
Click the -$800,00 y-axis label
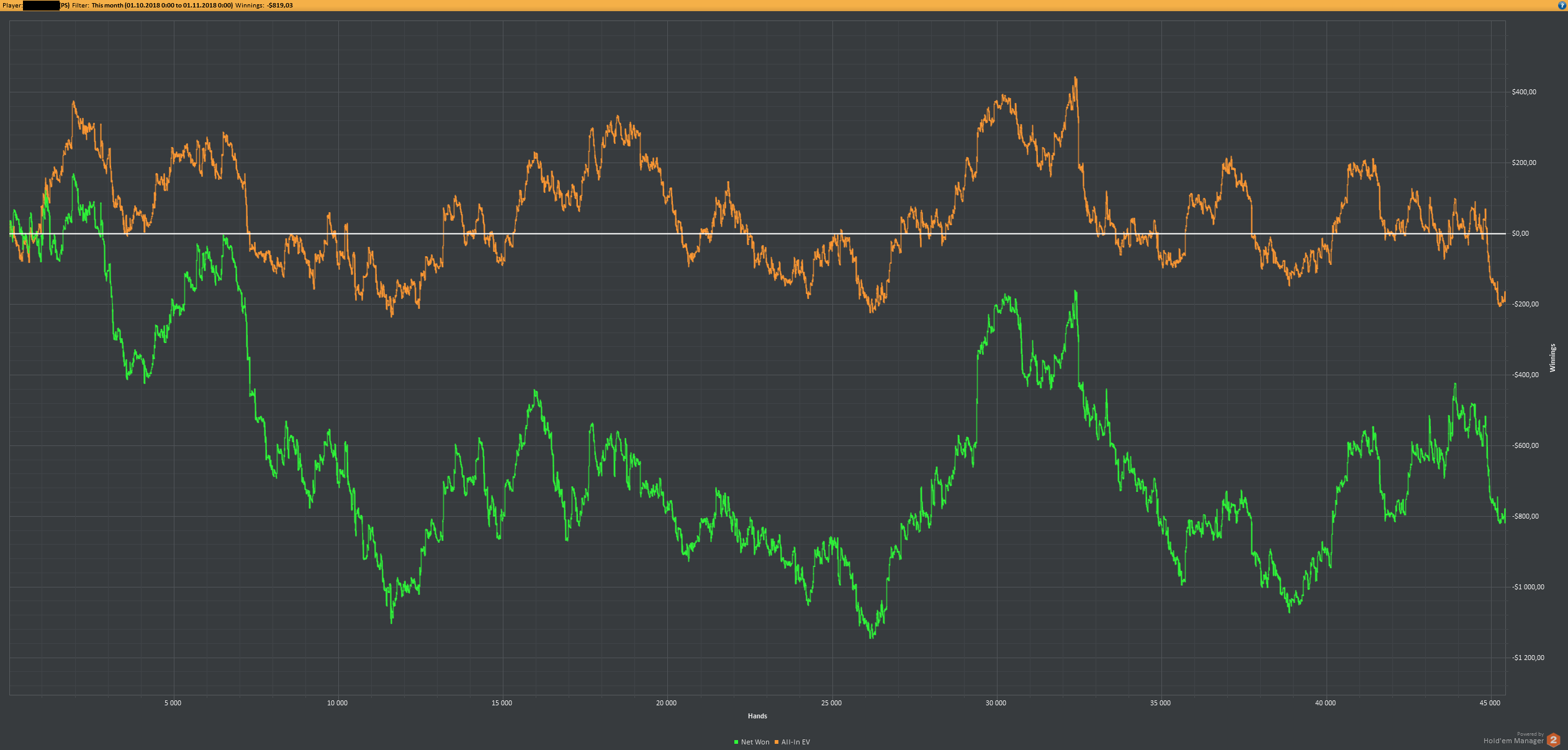(x=1525, y=516)
